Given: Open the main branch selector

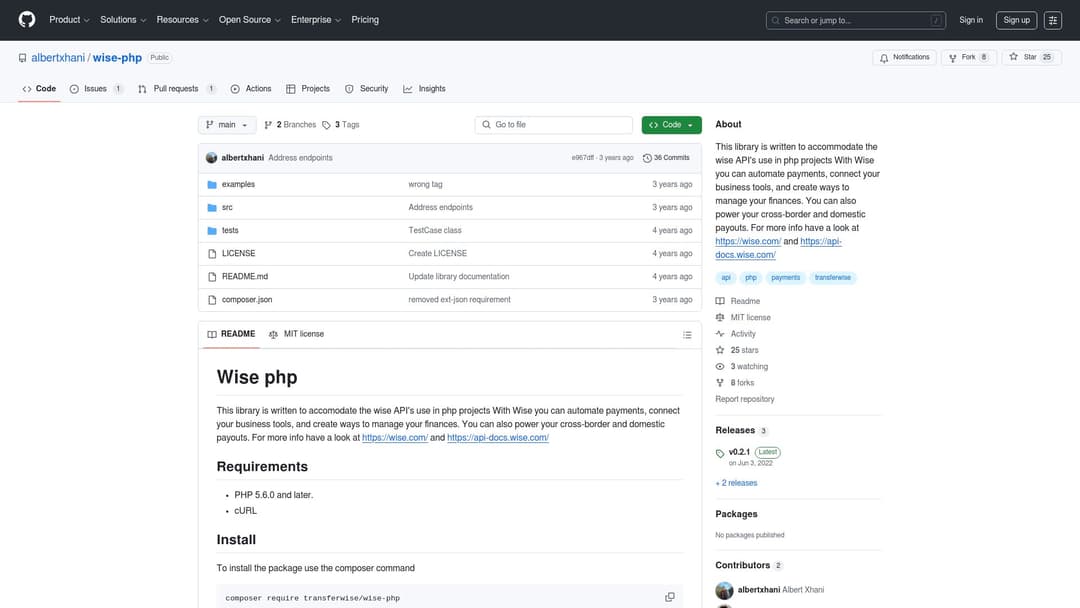Looking at the screenshot, I should point(227,125).
